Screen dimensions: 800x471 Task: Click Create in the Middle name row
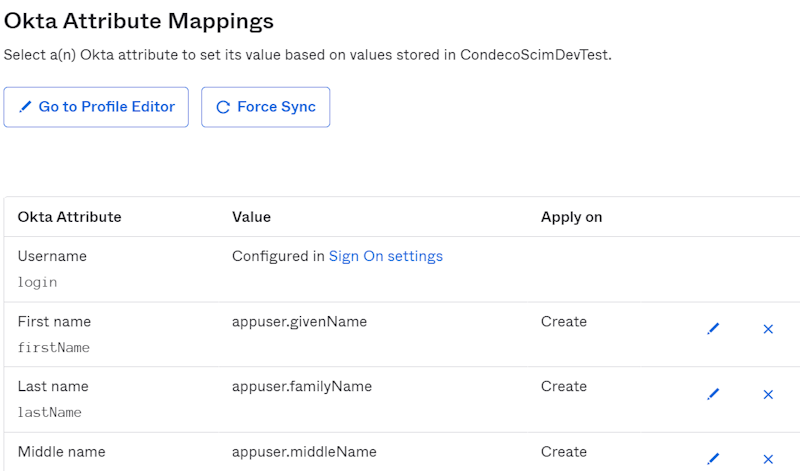(564, 452)
